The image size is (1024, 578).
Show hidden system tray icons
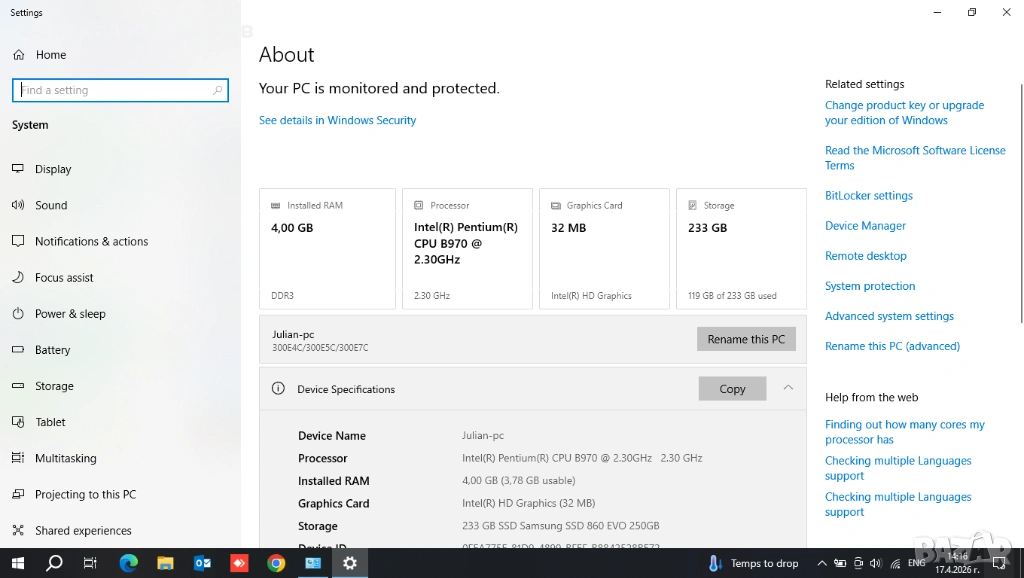823,563
